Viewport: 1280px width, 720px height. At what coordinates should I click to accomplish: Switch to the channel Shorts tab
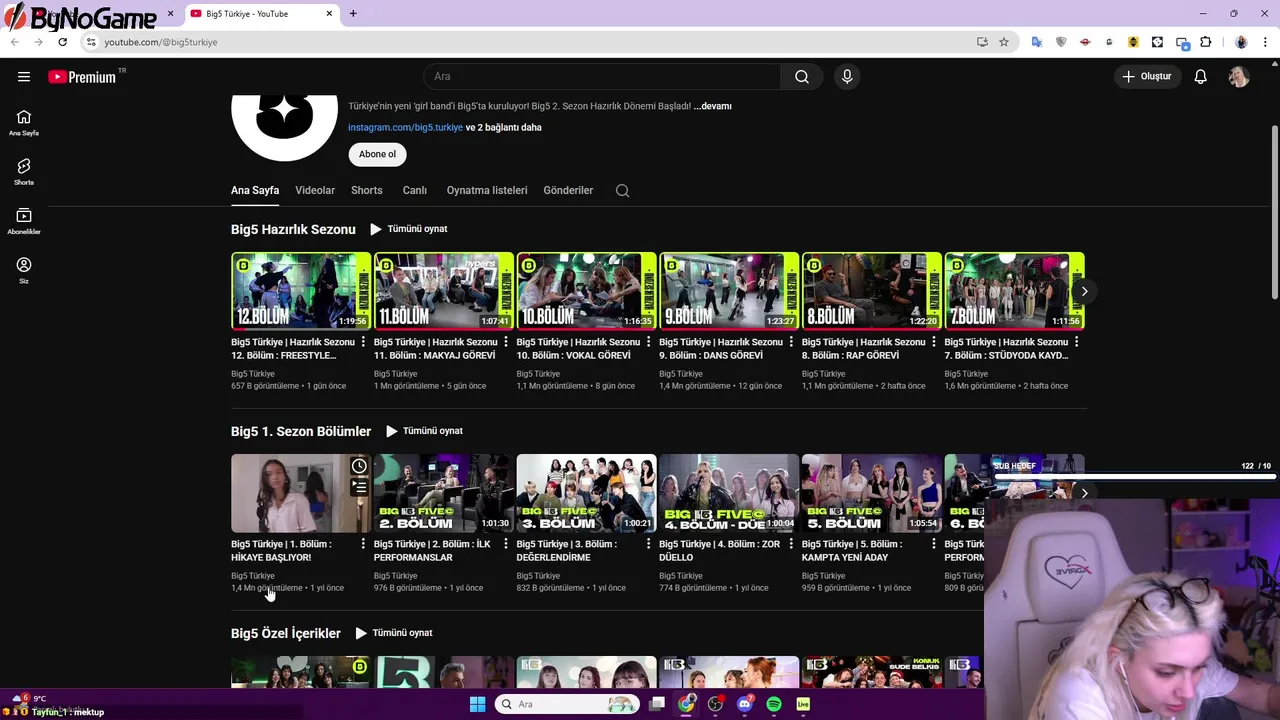click(x=367, y=190)
